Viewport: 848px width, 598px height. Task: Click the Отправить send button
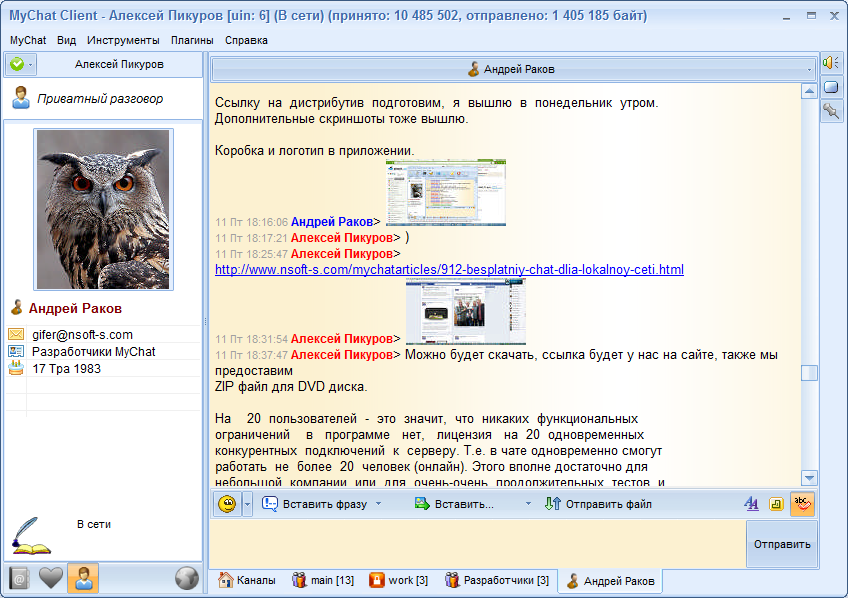coord(781,544)
